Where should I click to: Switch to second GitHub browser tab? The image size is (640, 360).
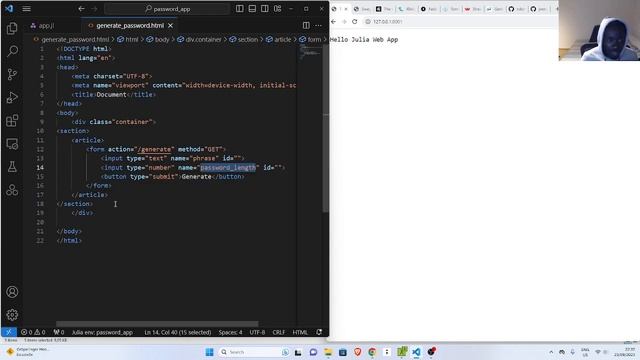[538, 9]
